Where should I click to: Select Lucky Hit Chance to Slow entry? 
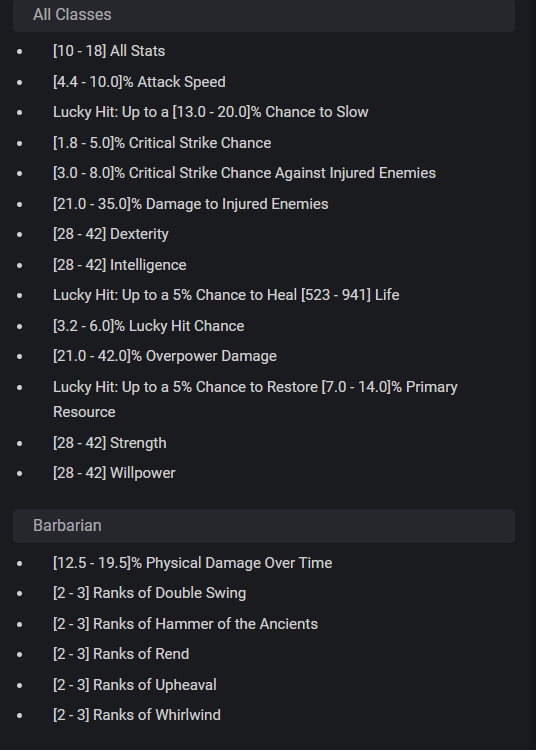tap(211, 112)
